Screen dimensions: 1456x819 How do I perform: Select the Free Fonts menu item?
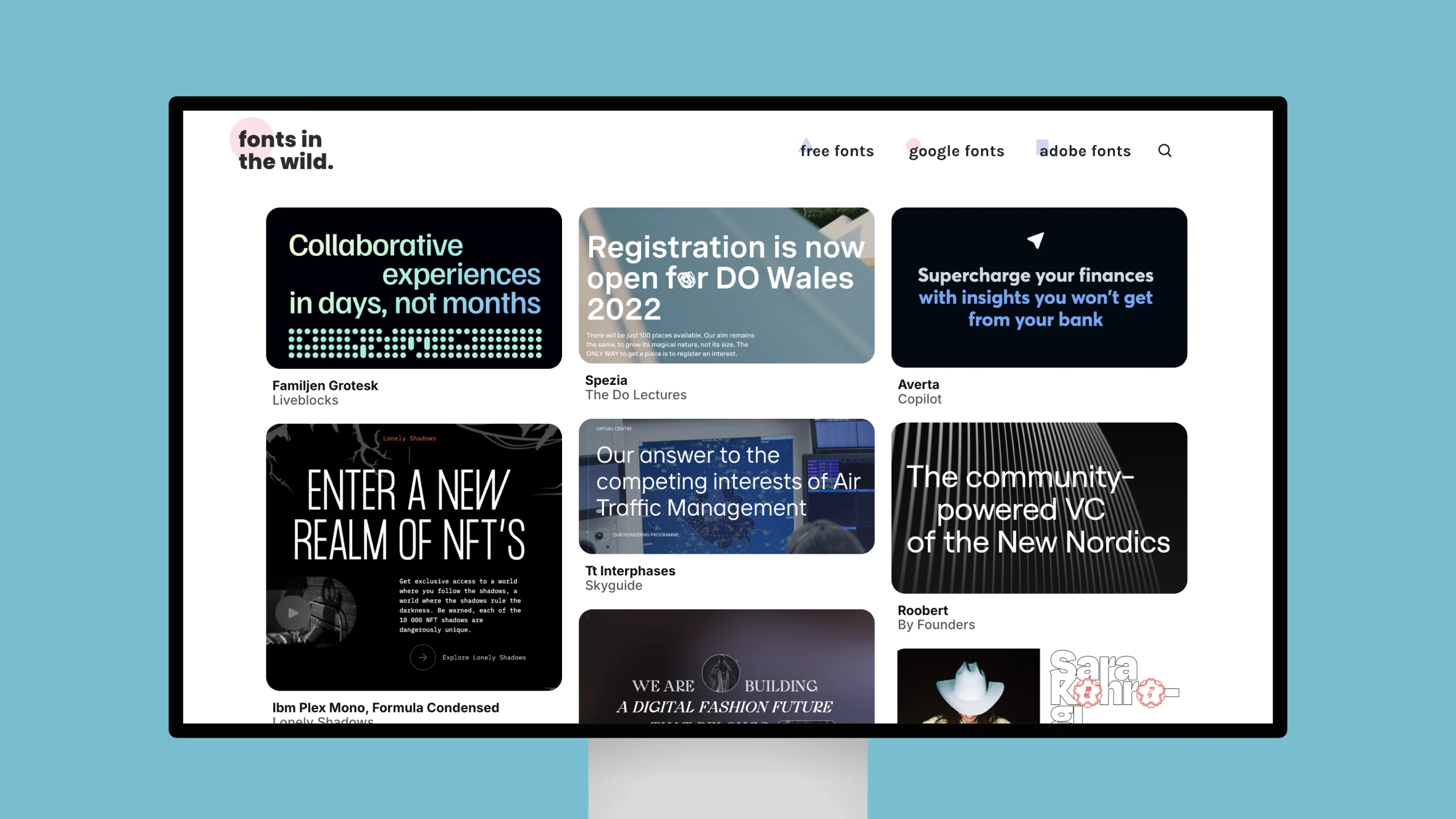click(x=837, y=151)
